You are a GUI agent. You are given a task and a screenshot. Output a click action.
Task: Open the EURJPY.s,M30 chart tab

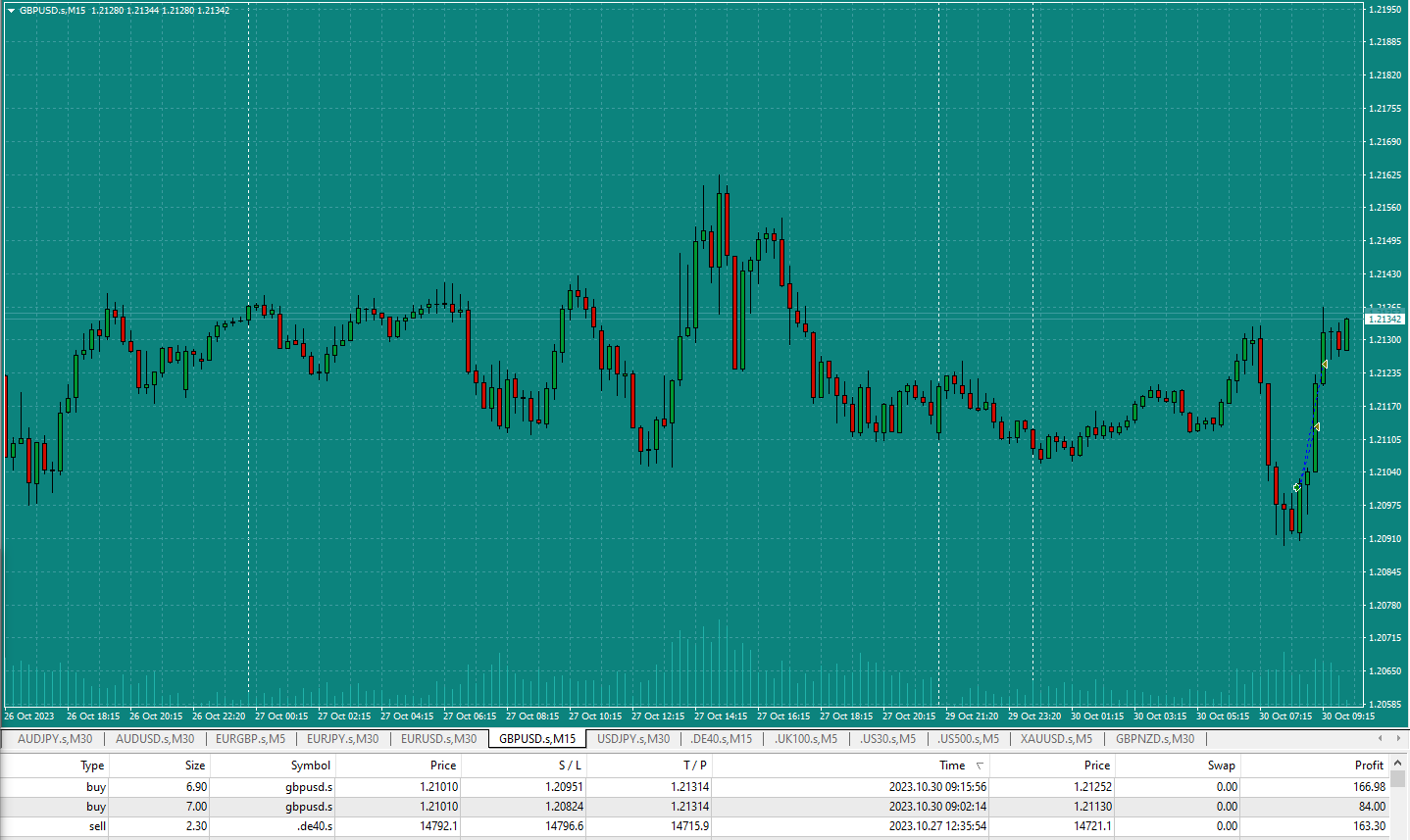[342, 739]
